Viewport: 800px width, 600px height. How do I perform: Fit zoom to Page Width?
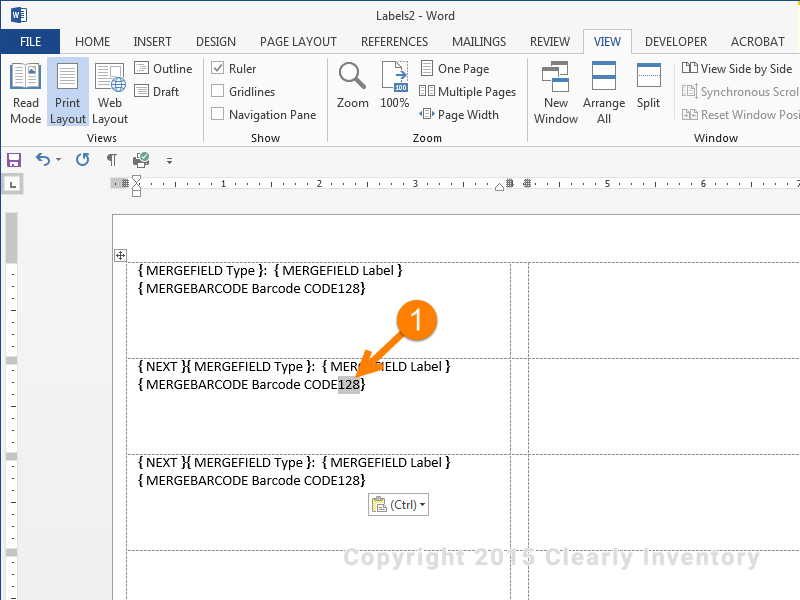459,115
